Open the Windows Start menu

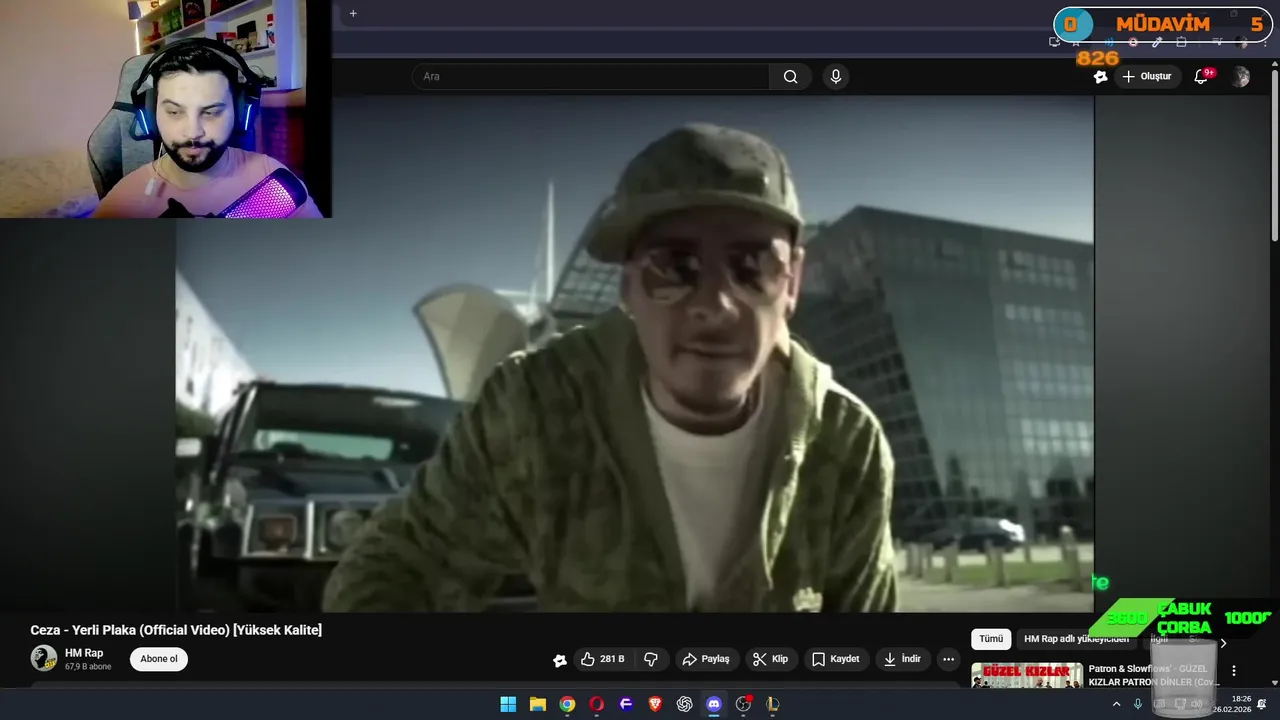pos(508,704)
